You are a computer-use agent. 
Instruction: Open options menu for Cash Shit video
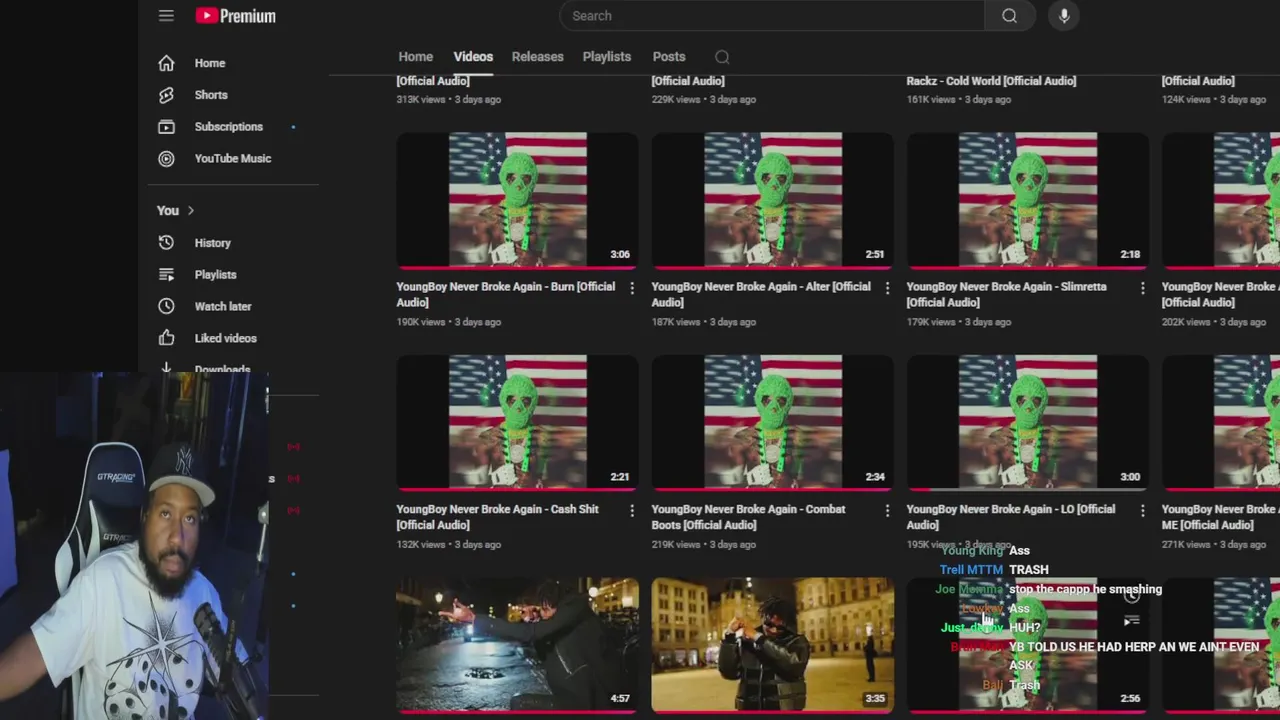coord(631,510)
